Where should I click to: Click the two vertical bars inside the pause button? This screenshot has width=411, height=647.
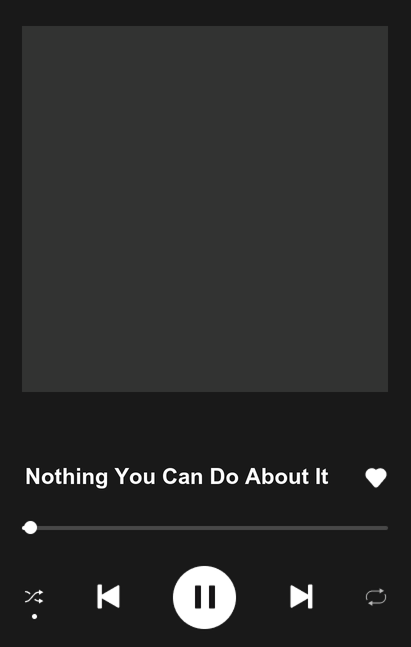click(x=205, y=597)
